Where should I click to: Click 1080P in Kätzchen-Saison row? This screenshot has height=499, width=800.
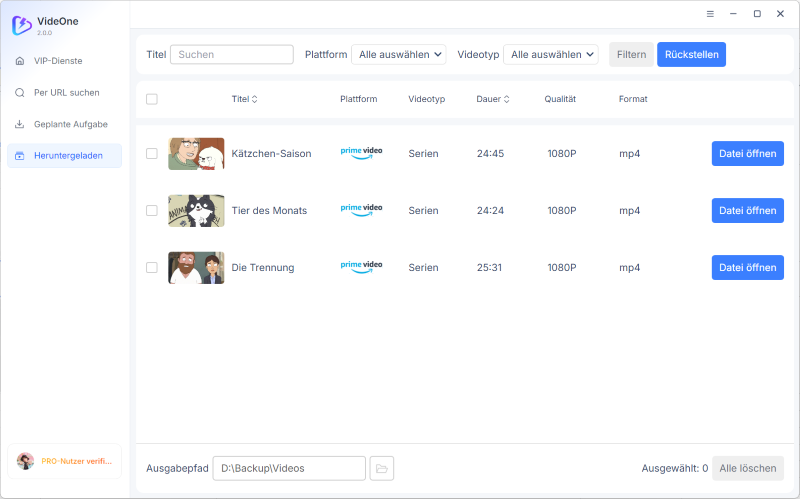tap(562, 154)
